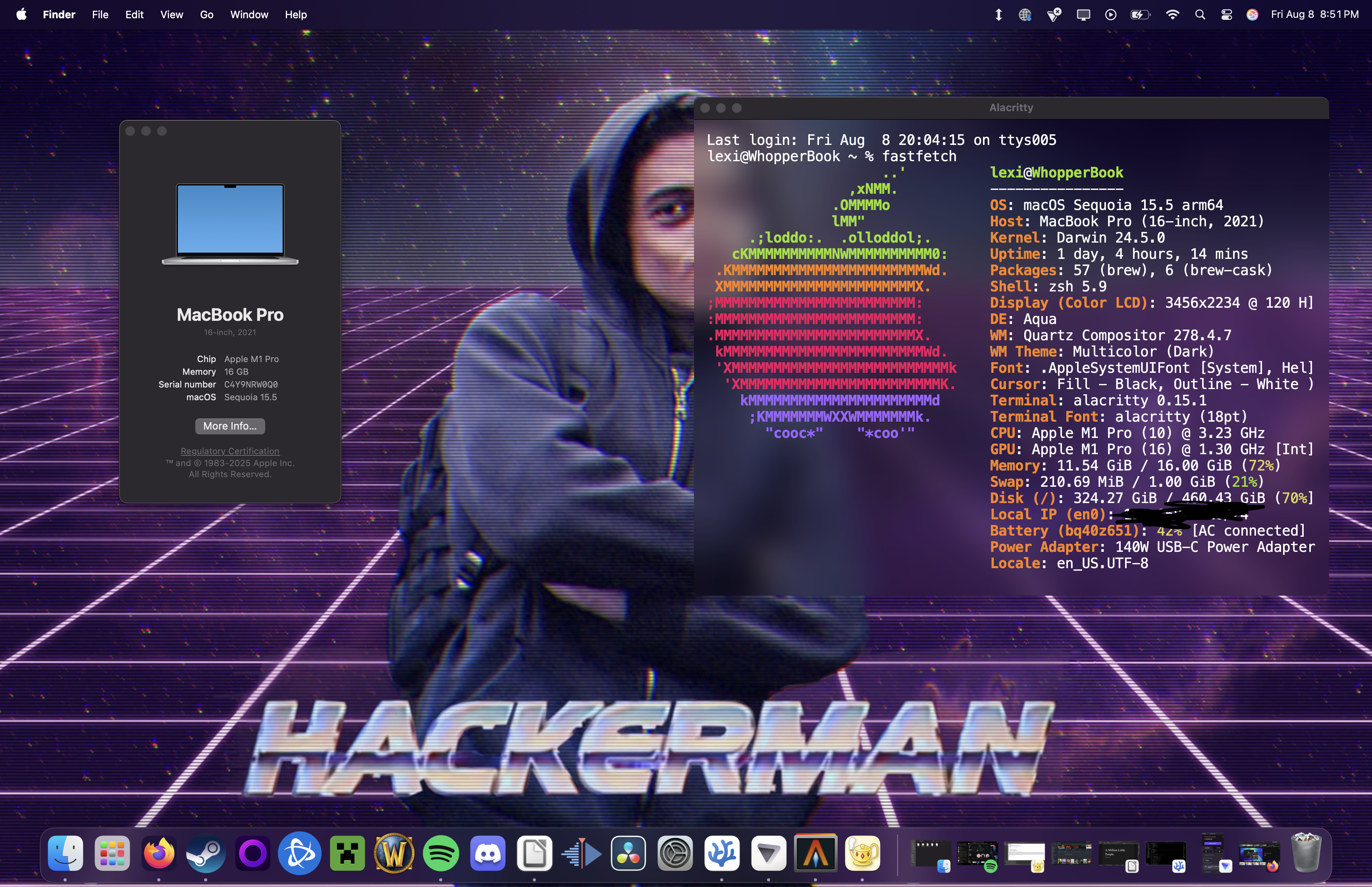Open the display menu bar icon
This screenshot has height=887, width=1372.
[1083, 14]
